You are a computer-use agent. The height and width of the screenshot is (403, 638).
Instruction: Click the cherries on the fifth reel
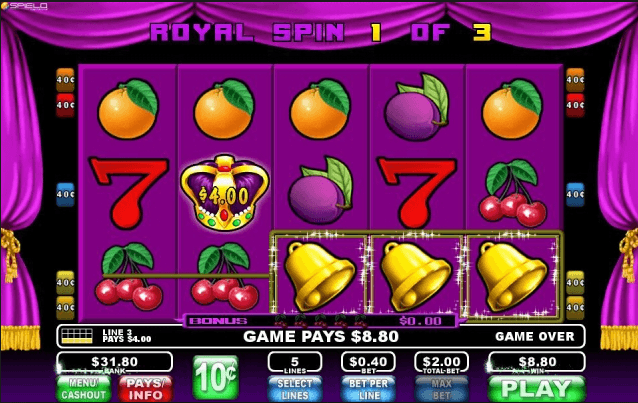[513, 193]
